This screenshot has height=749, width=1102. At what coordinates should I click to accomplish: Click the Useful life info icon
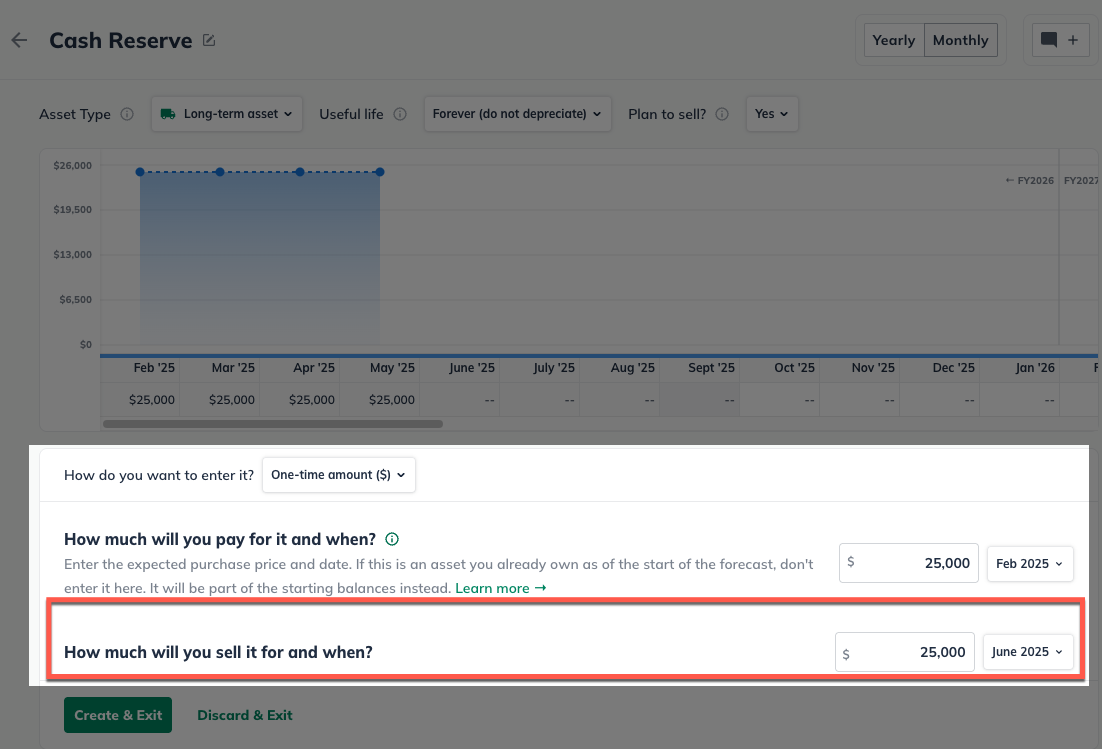click(400, 114)
